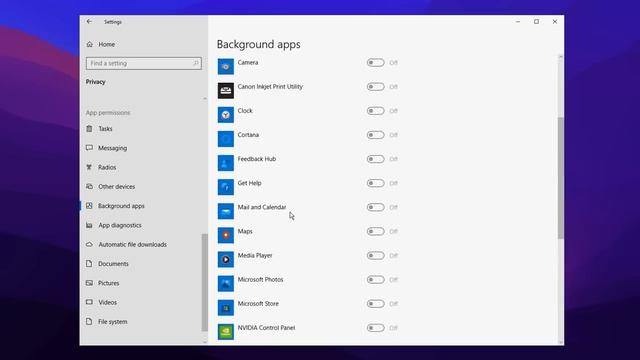Click the Maps app icon
This screenshot has width=640, height=360.
click(226, 235)
